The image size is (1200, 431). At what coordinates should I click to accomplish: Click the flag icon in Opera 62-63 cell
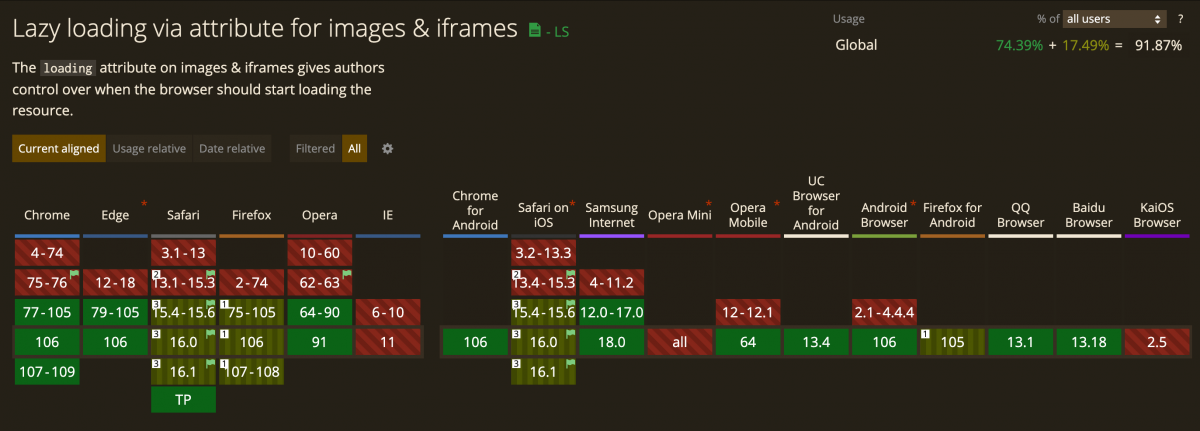pos(346,273)
